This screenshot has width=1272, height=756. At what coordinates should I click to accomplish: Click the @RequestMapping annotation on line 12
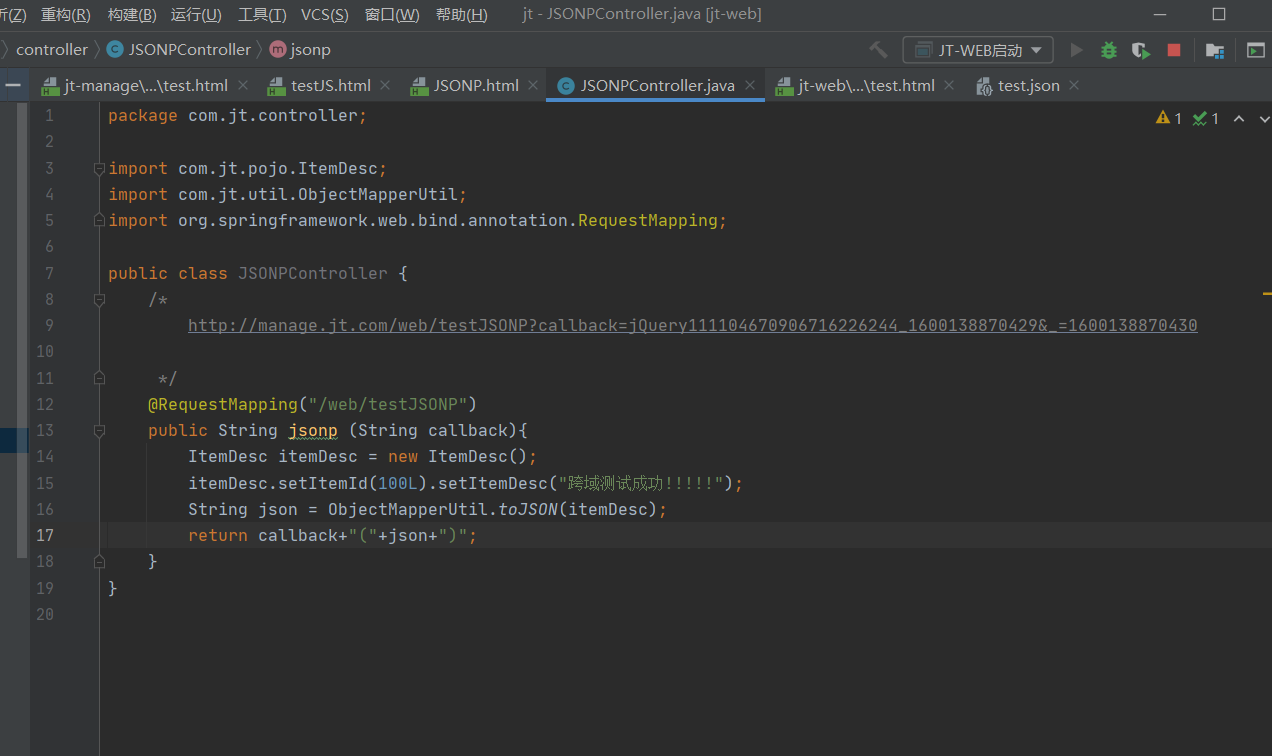click(x=223, y=404)
